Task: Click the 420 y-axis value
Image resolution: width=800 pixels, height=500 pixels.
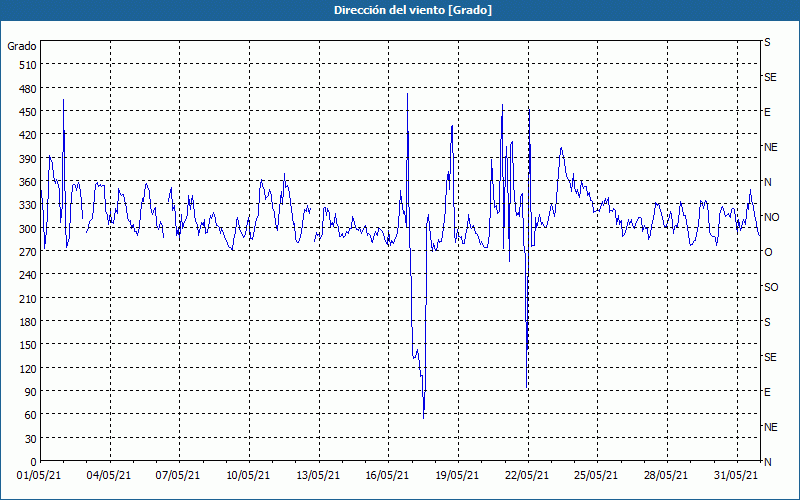Action: coord(28,135)
